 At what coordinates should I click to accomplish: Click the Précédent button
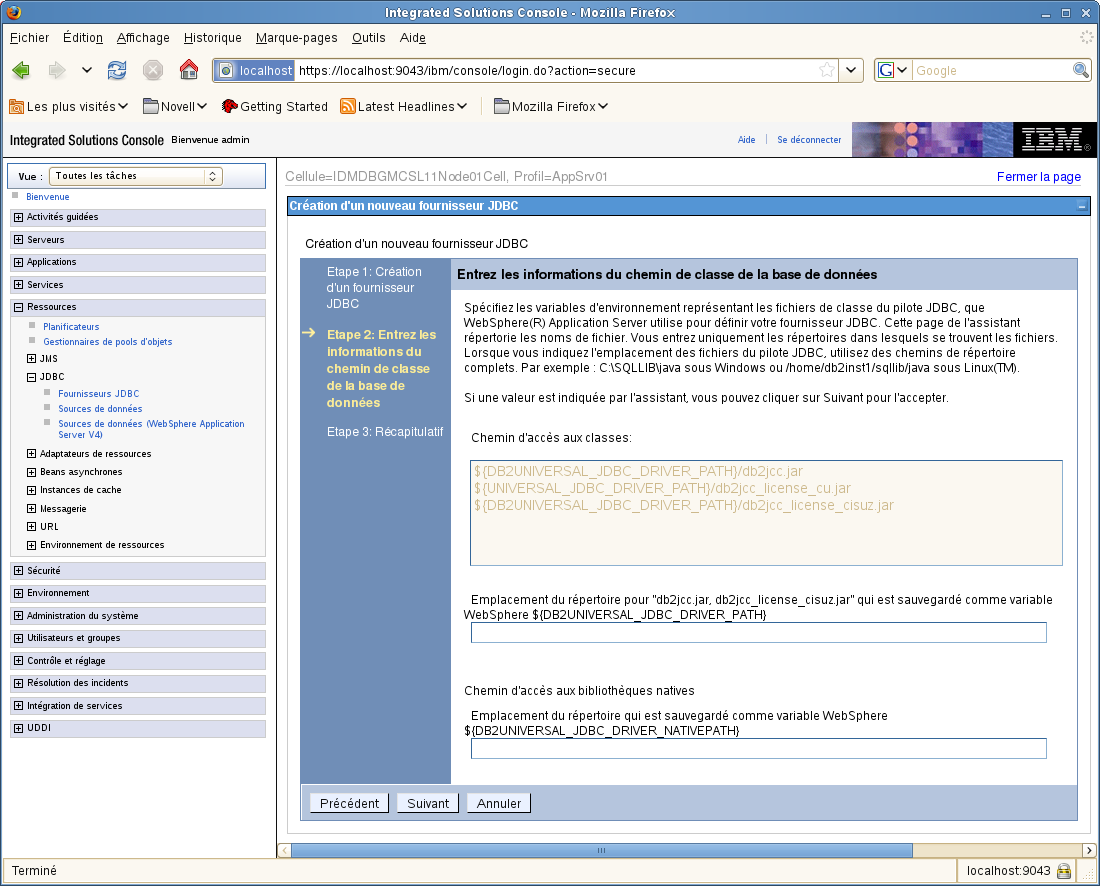coord(349,803)
